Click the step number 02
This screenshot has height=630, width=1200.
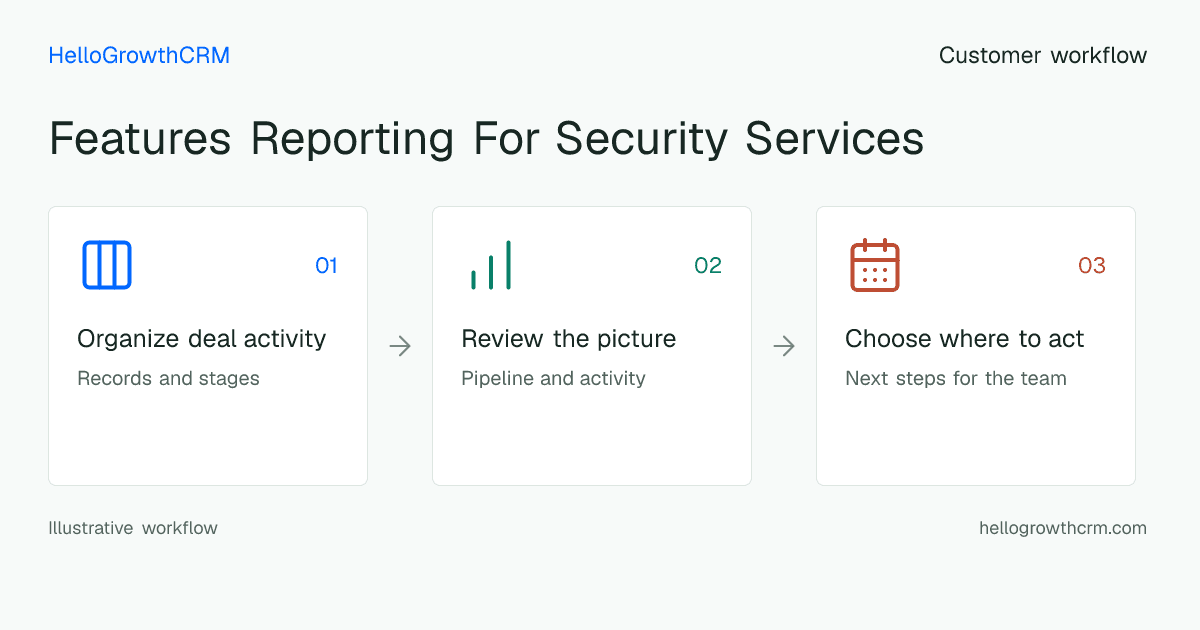pos(708,266)
